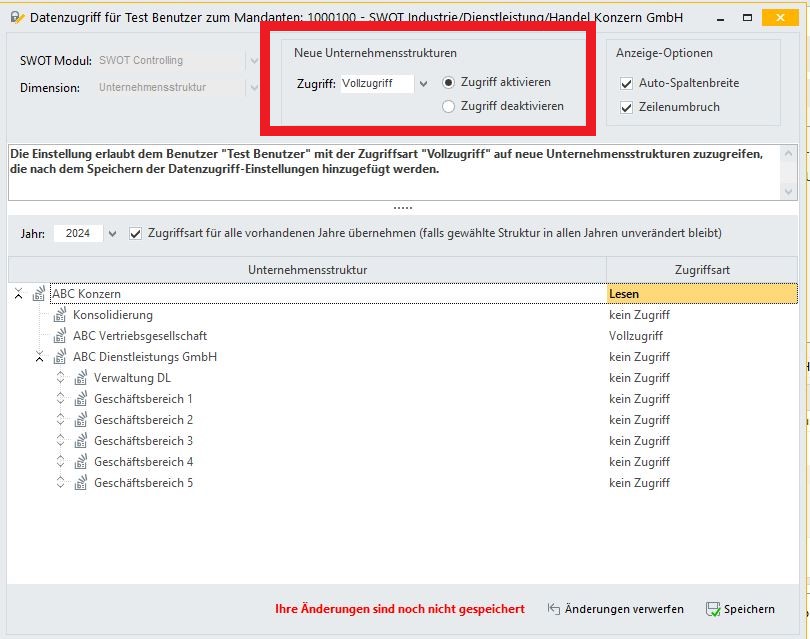Collapse the ABC Konzern tree node

19,294
